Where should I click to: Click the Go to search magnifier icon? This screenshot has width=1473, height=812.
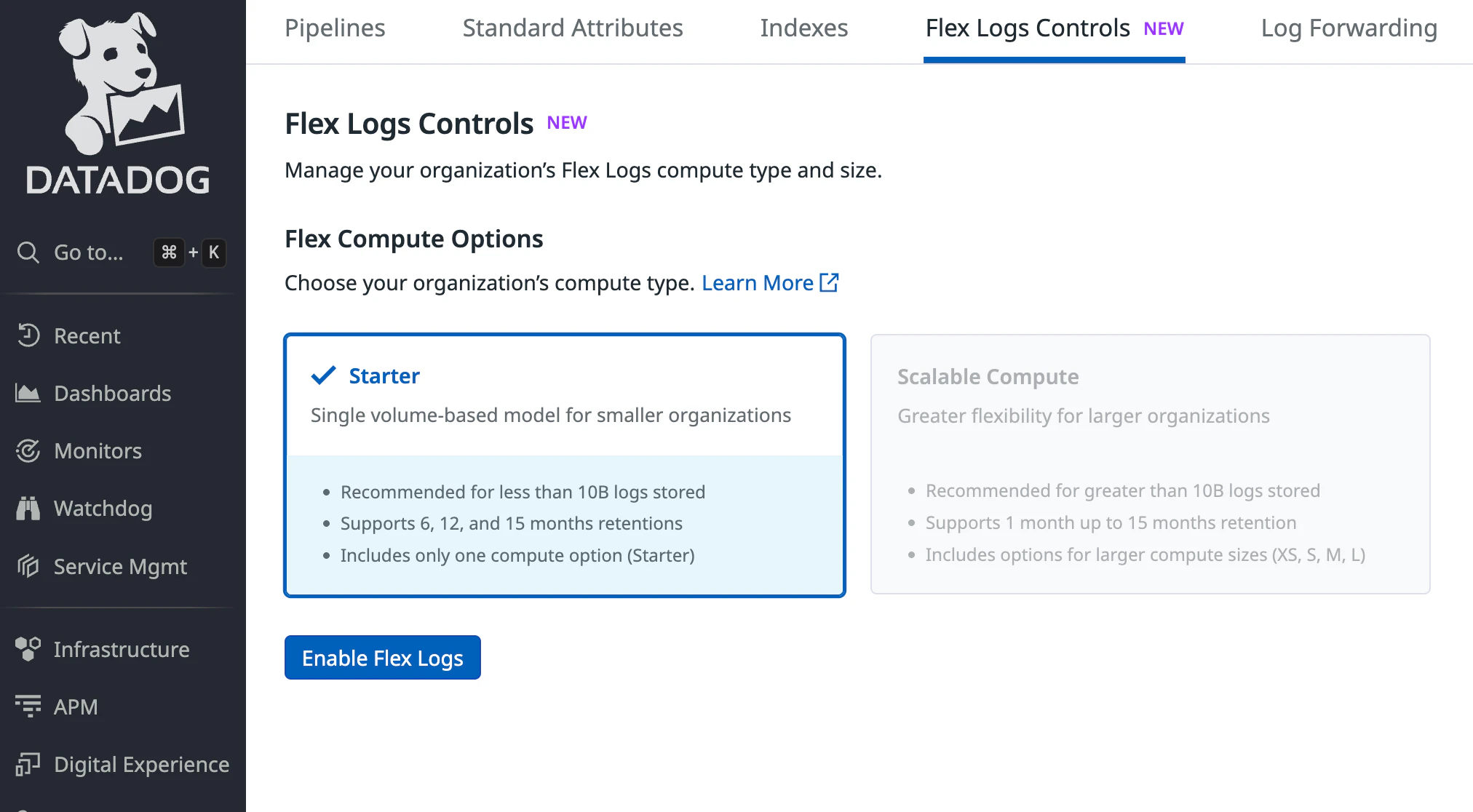click(x=28, y=252)
